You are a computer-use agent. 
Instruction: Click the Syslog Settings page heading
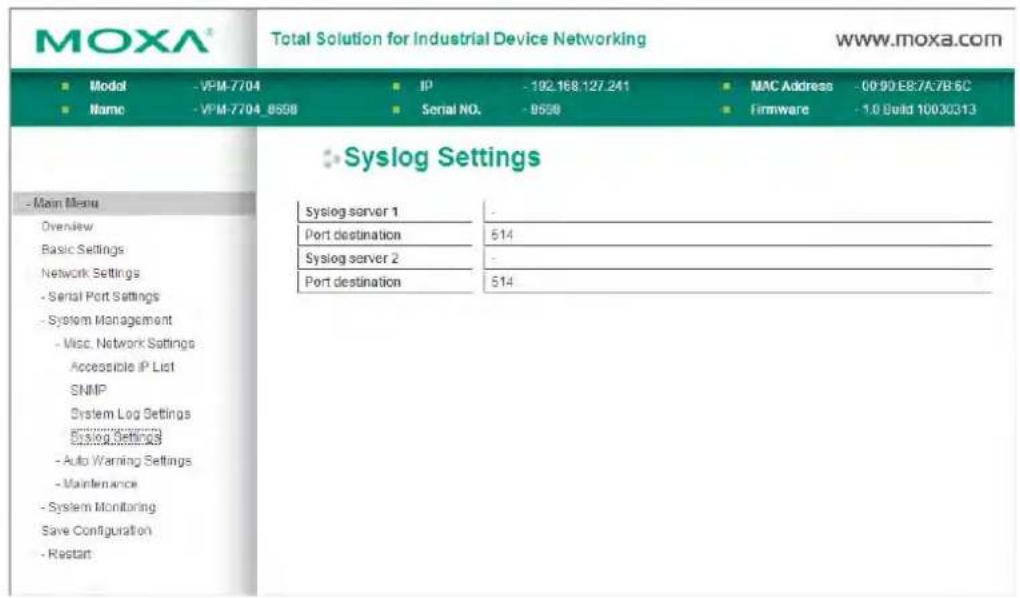click(x=442, y=157)
